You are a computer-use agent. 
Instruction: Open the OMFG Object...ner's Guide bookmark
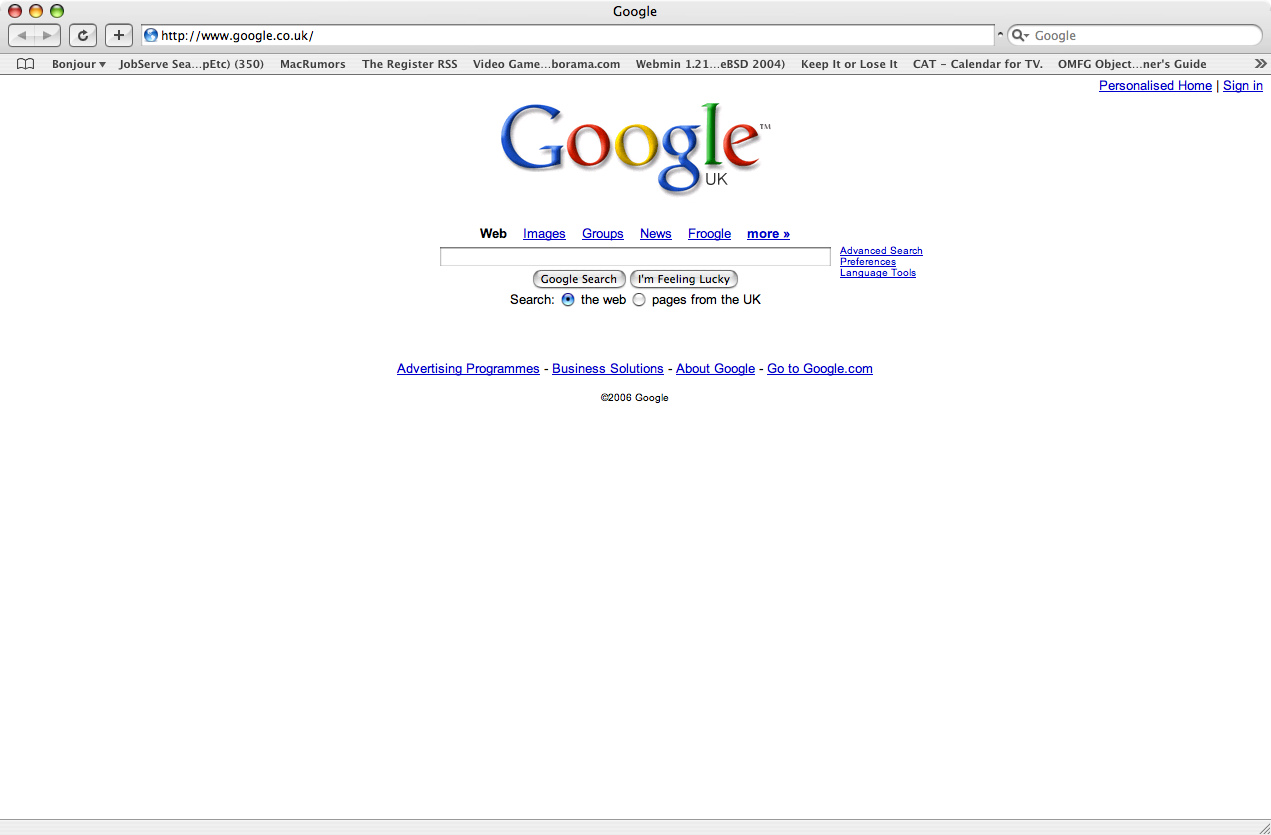[x=1132, y=64]
